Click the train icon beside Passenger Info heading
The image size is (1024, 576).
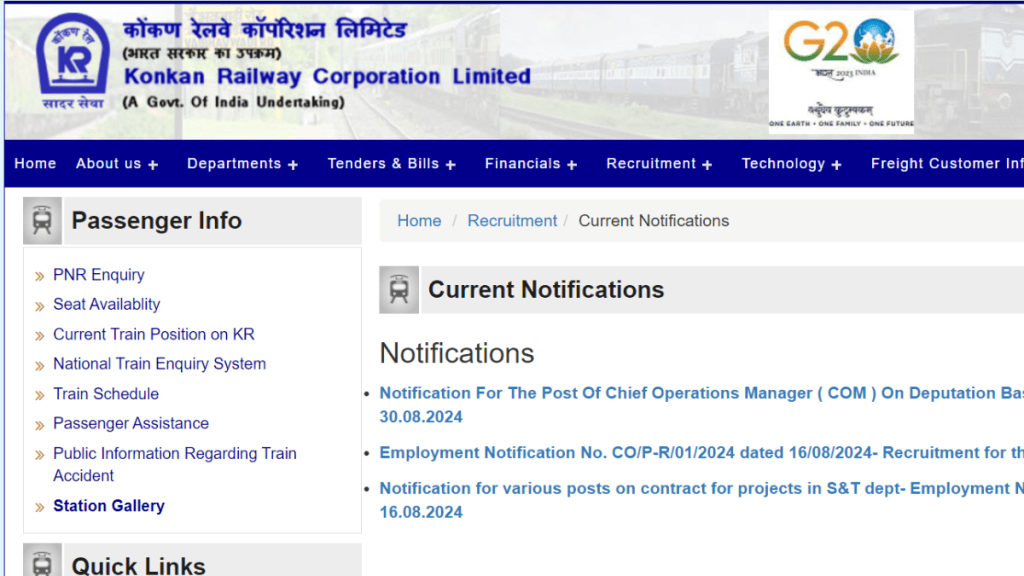(x=42, y=220)
